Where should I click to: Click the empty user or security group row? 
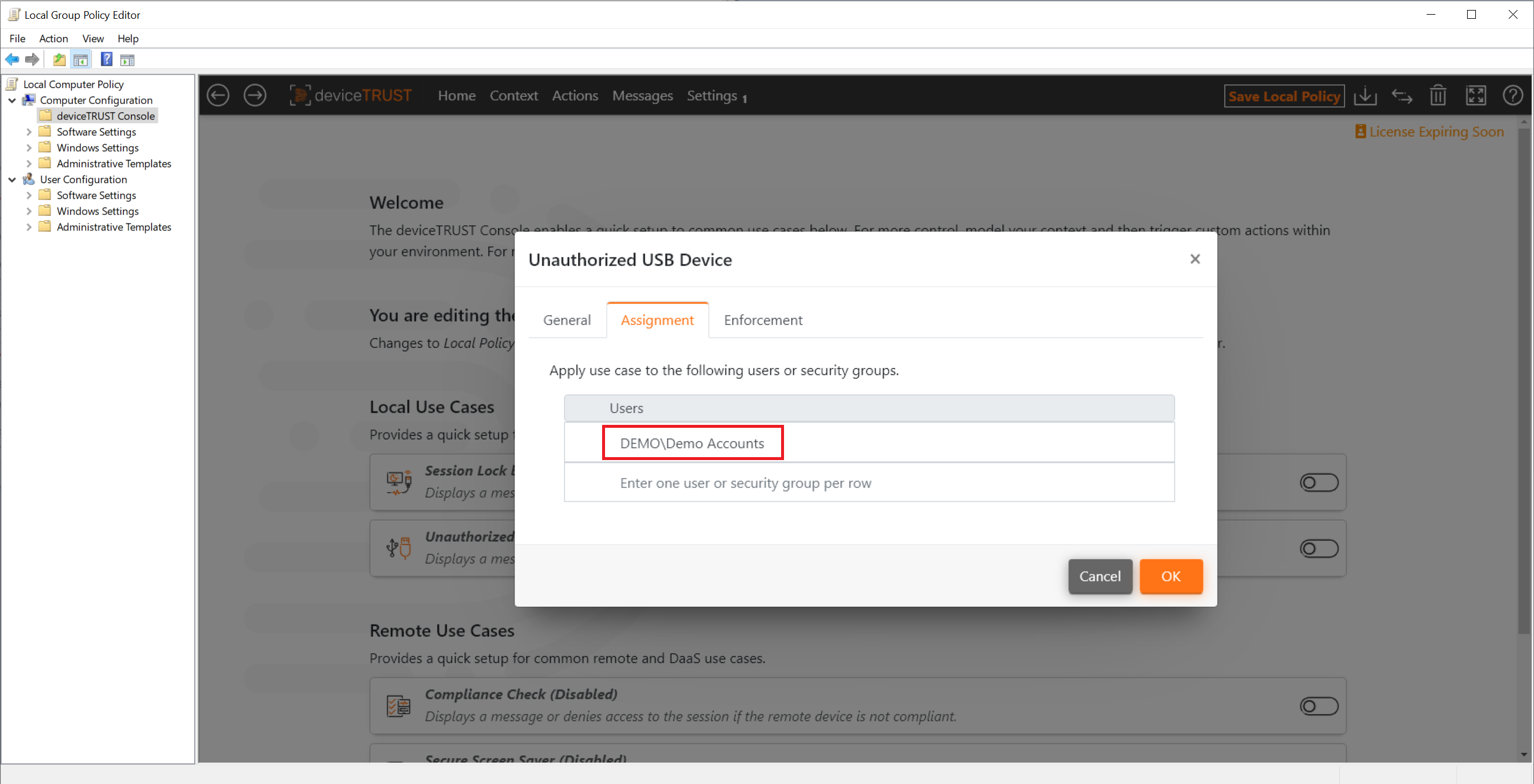[869, 483]
